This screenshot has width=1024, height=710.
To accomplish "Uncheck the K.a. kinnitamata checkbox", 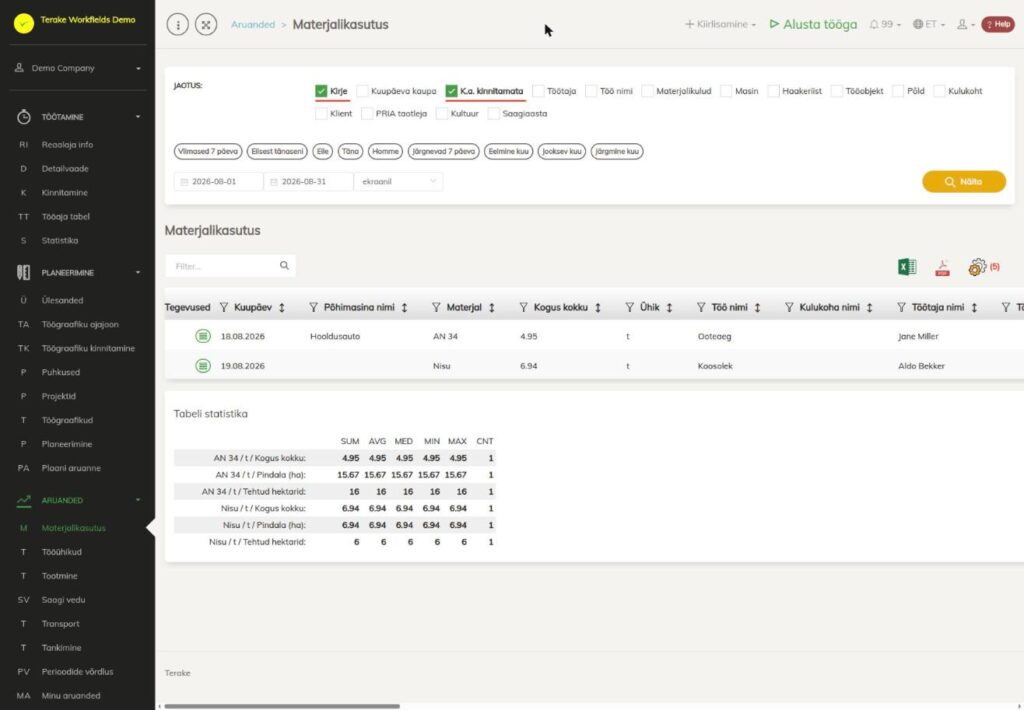I will (451, 91).
